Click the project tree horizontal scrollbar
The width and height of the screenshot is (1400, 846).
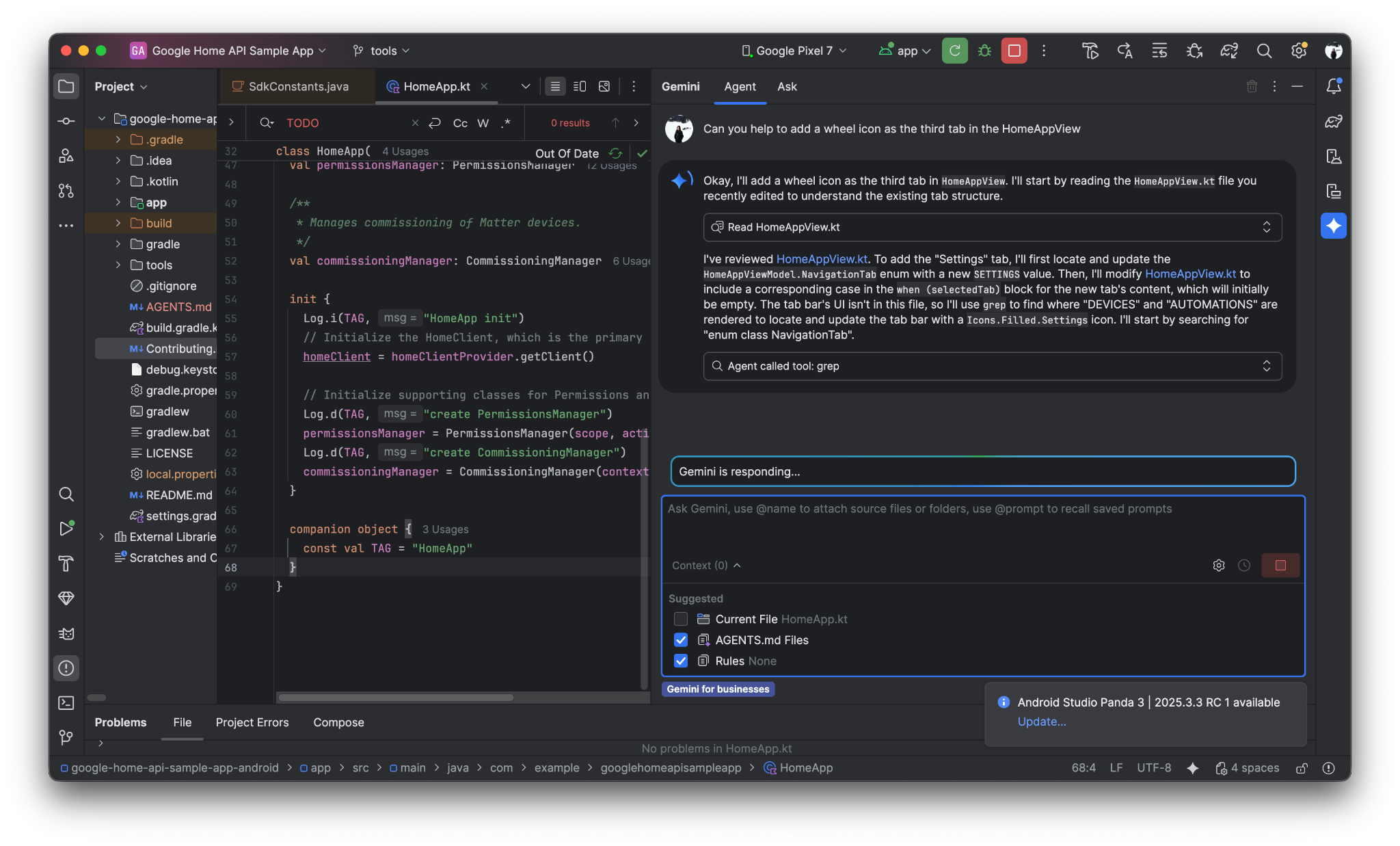click(x=97, y=698)
